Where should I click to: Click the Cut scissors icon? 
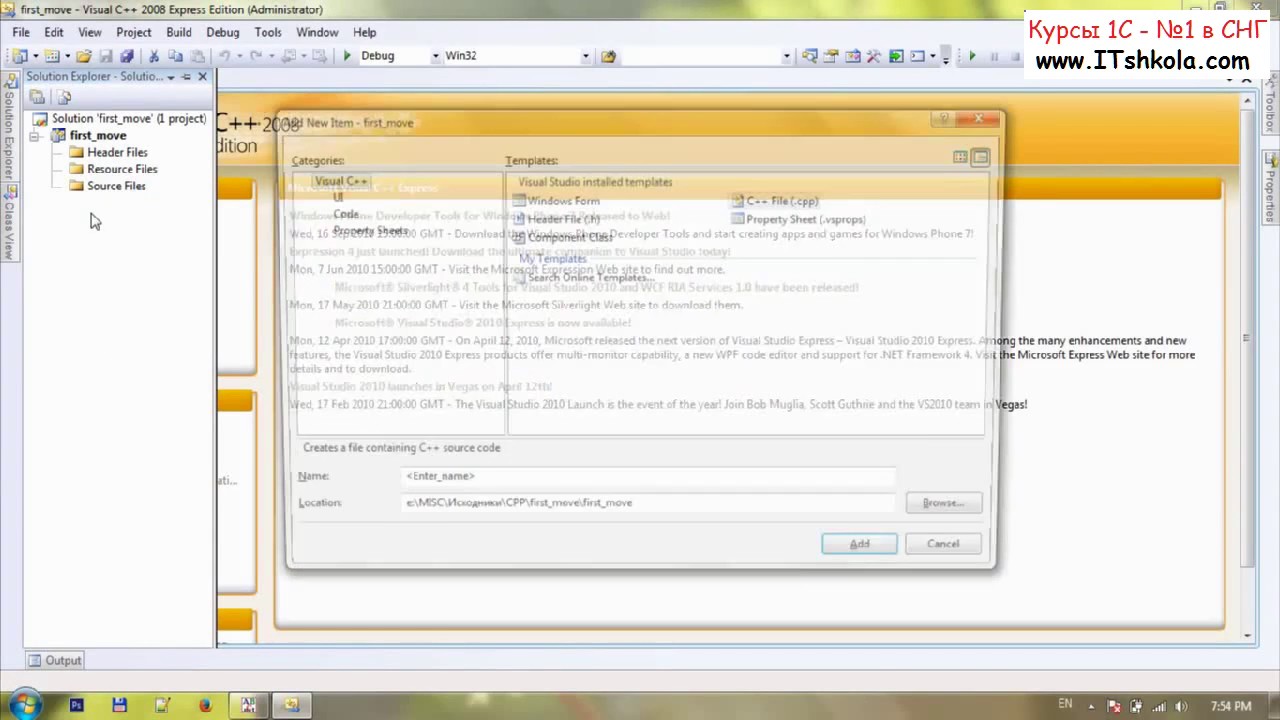pos(154,56)
